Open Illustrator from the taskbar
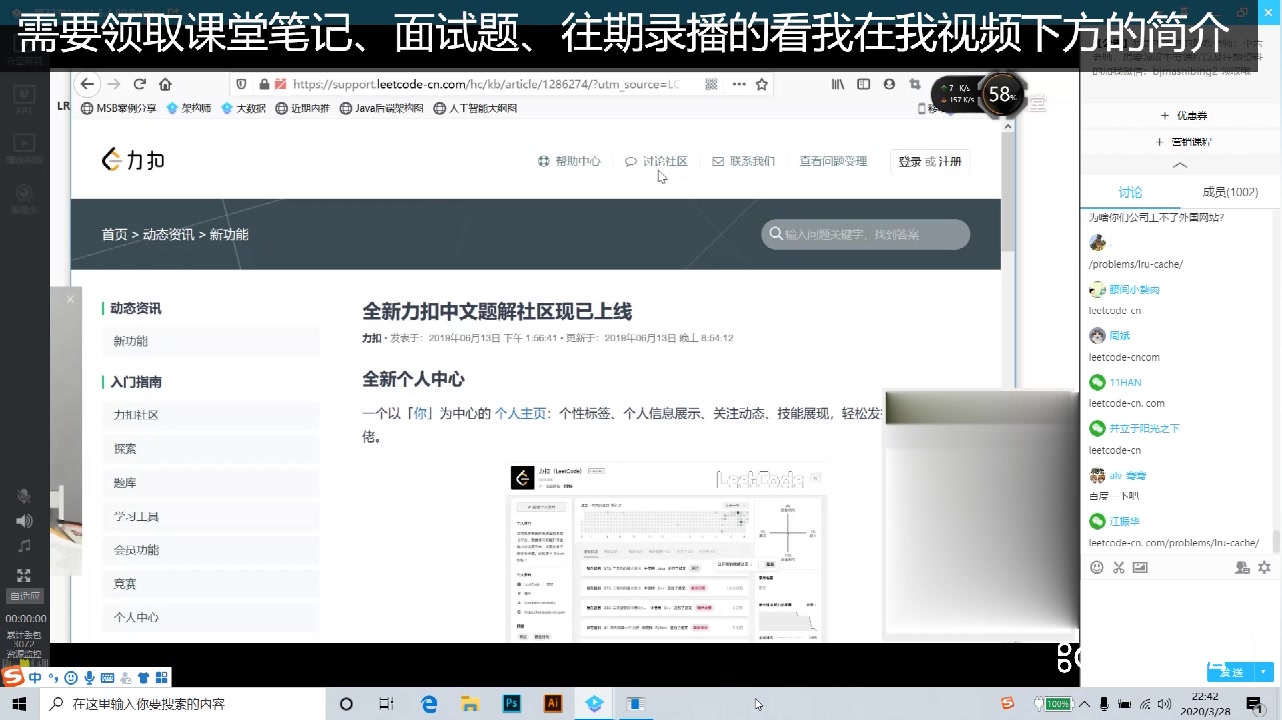This screenshot has height=720, width=1282. (553, 704)
